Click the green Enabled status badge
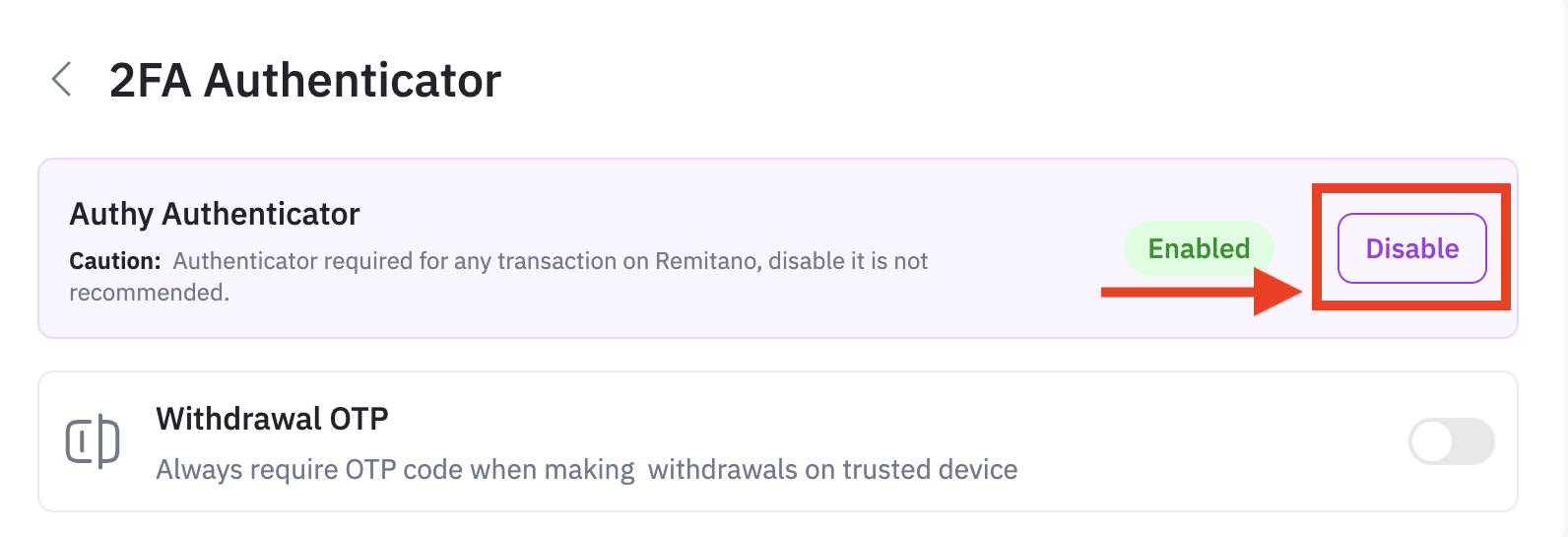This screenshot has width=1568, height=537. (x=1199, y=248)
